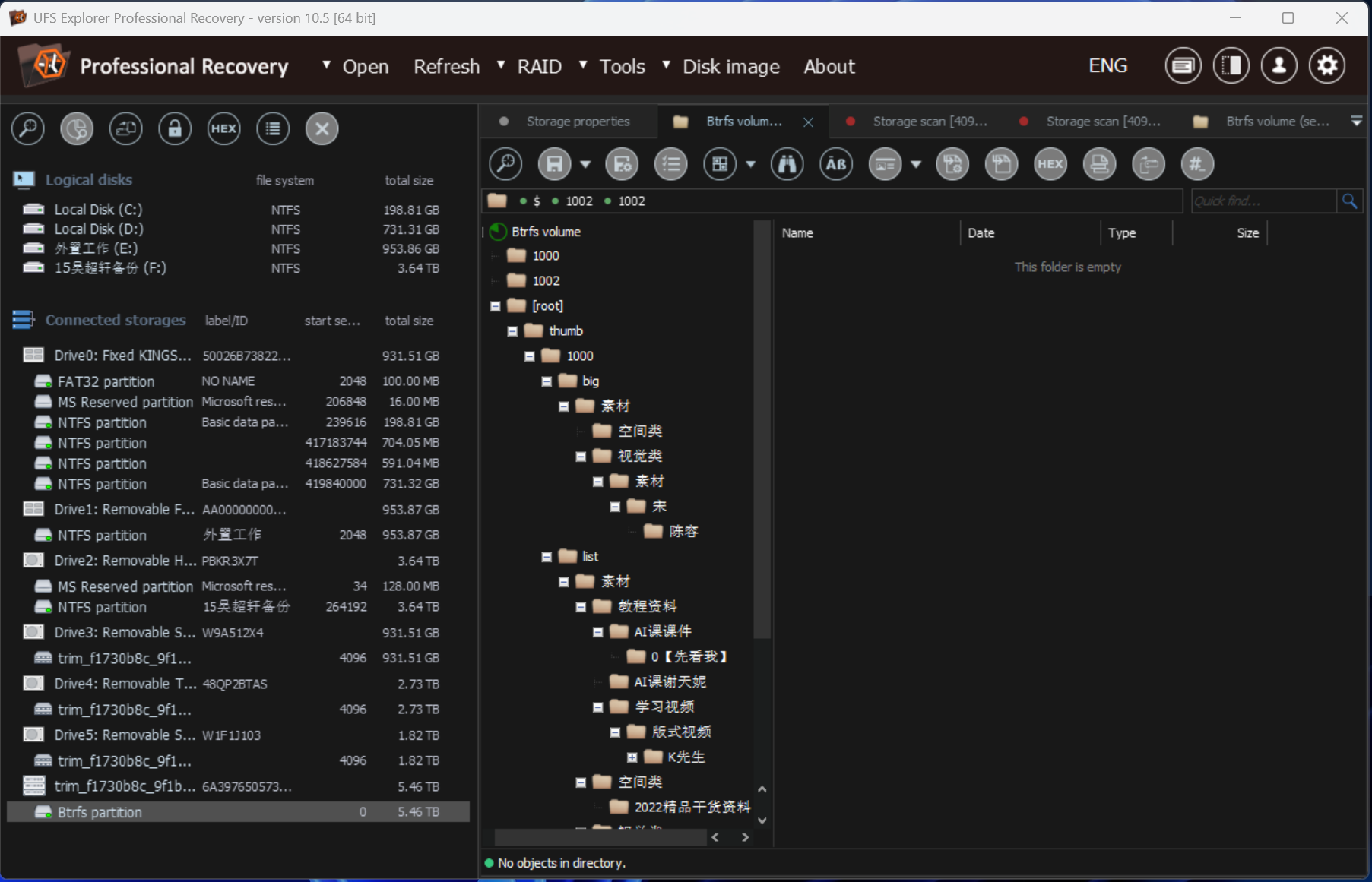Click the Quick find search magnifier
The height and width of the screenshot is (882, 1372).
[1350, 201]
